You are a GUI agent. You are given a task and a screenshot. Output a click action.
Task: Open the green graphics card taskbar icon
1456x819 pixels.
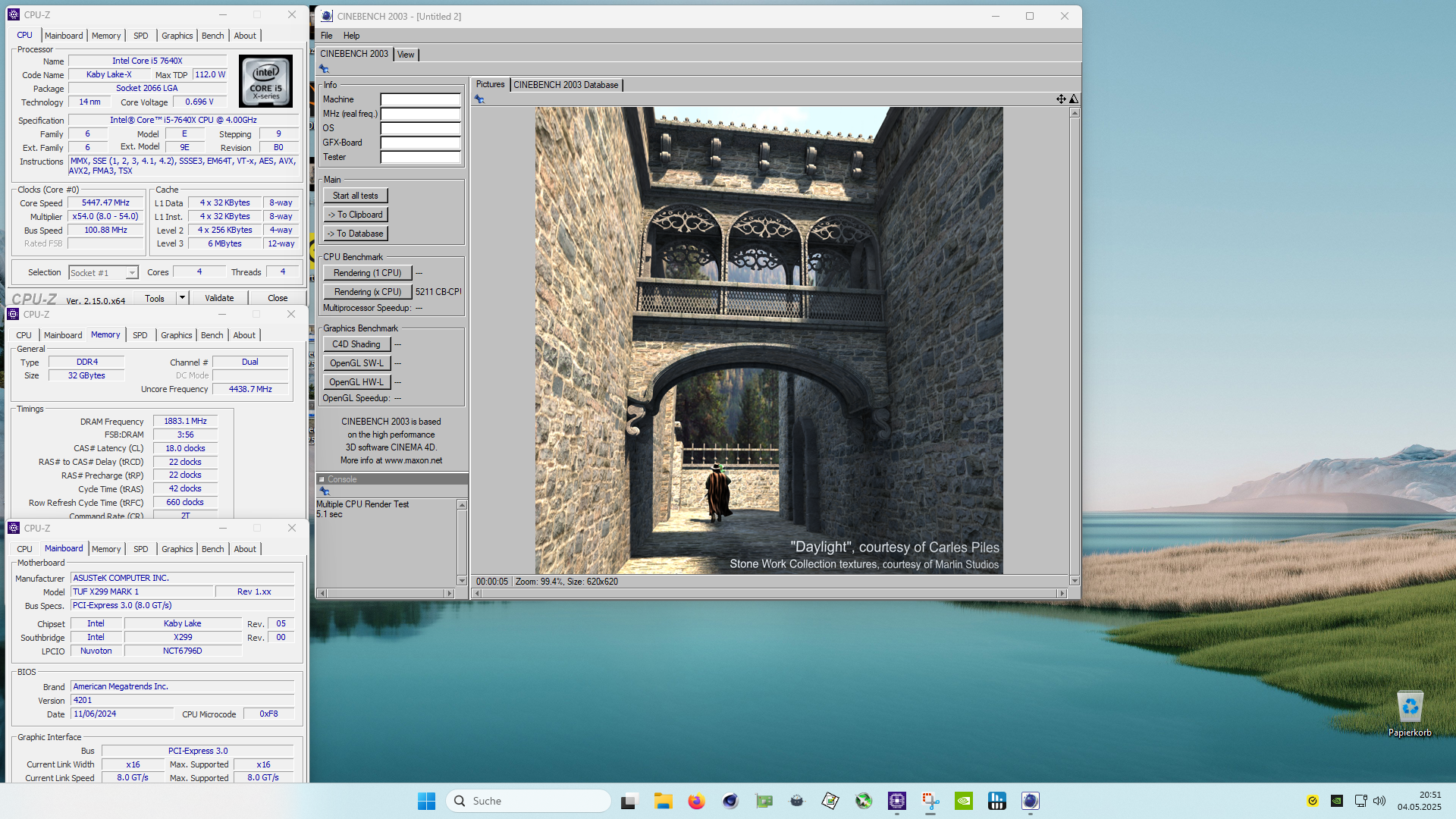coord(764,801)
